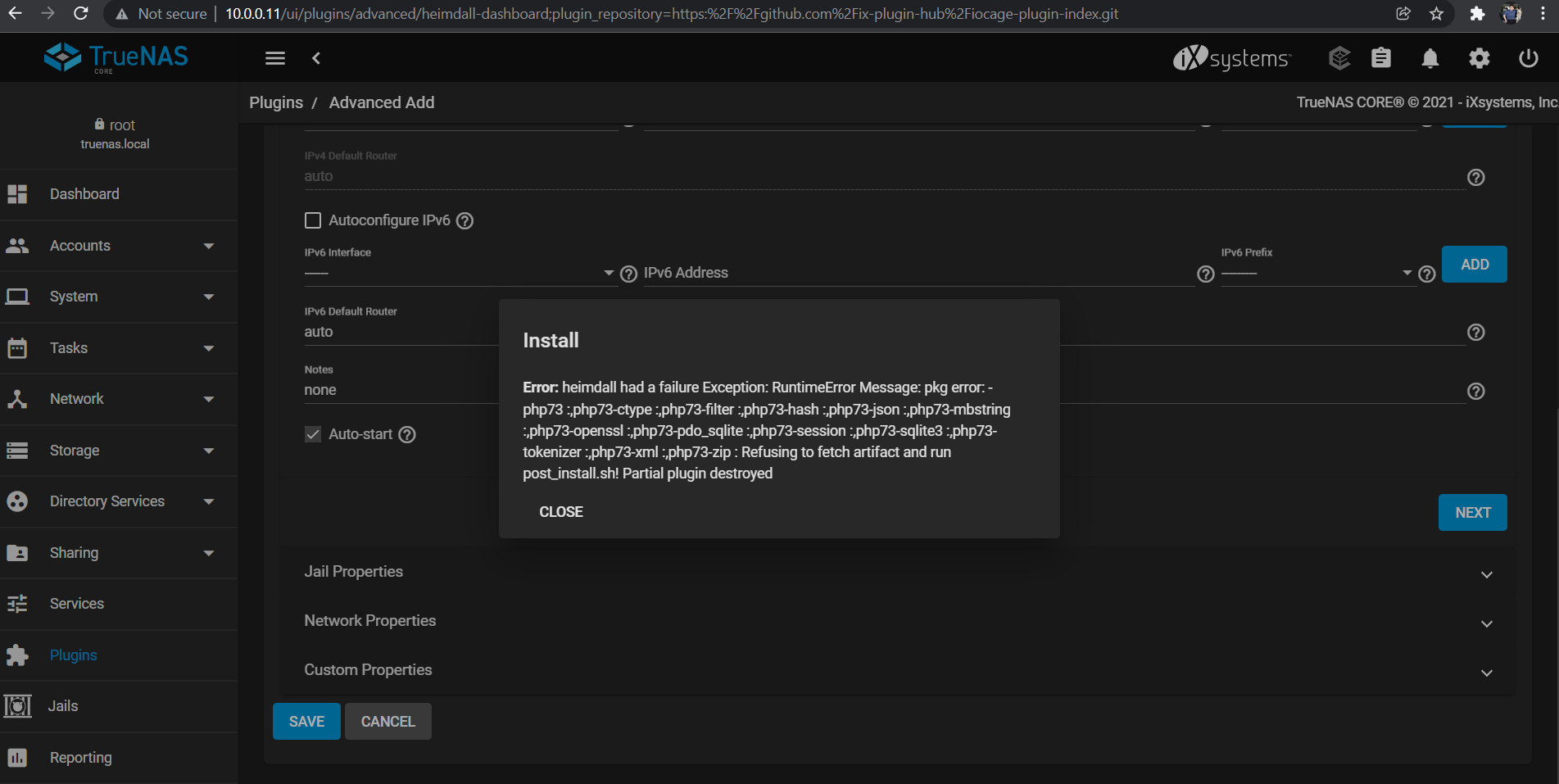Click the IPv6 Address input field
1559x784 pixels.
919,273
